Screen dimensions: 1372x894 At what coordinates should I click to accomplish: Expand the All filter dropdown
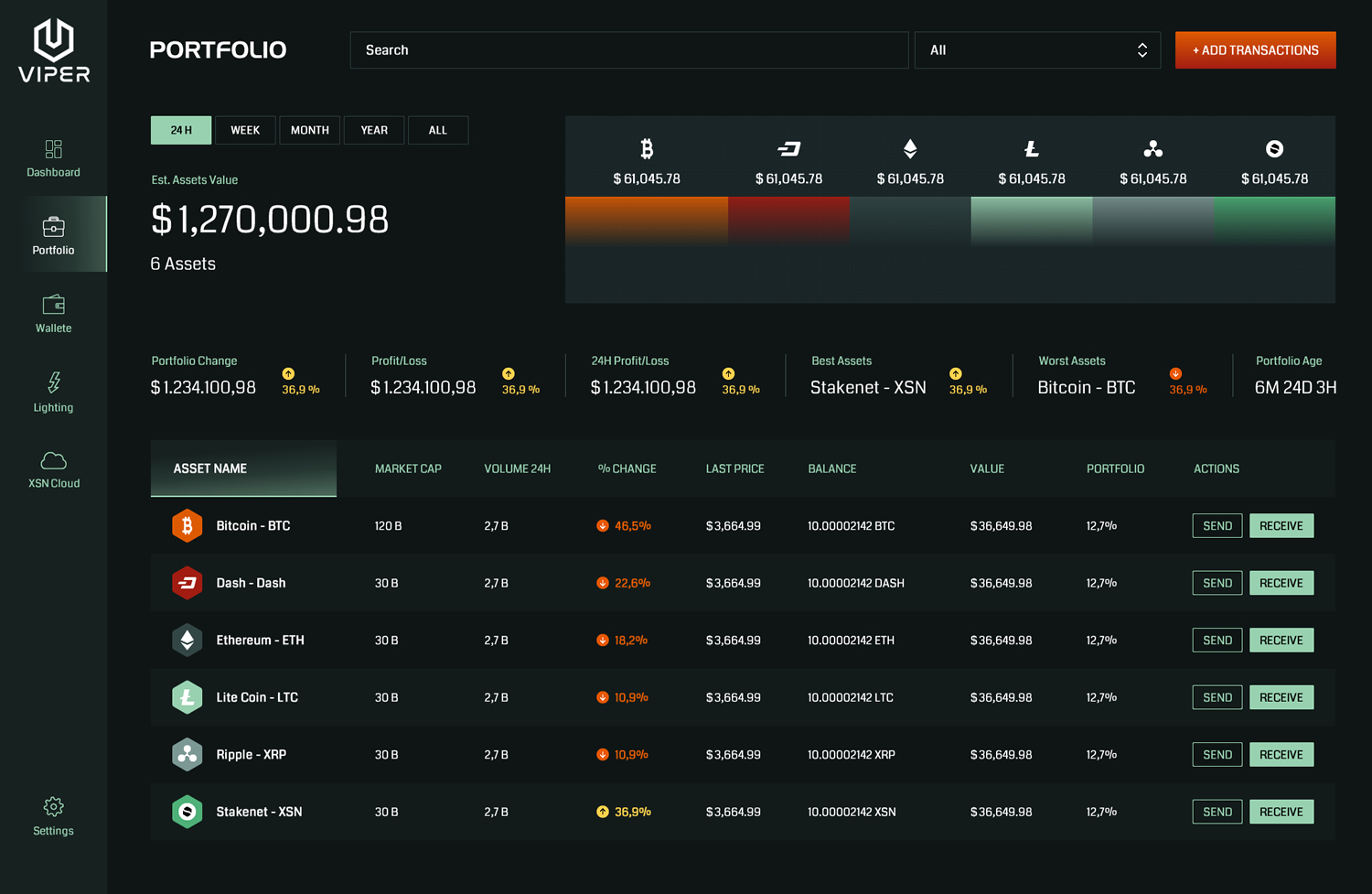tap(1037, 50)
